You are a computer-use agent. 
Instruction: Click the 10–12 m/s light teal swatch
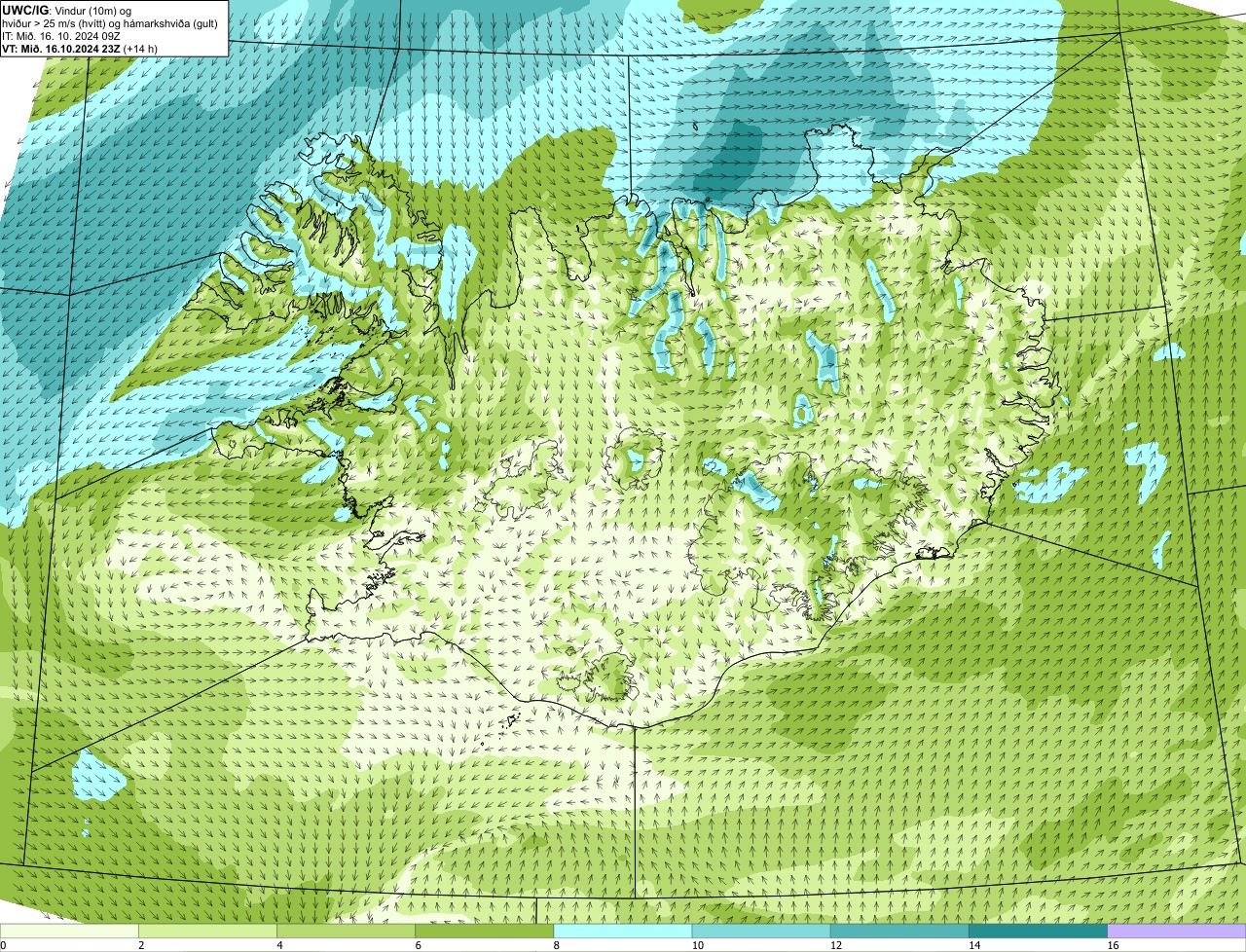point(761,931)
